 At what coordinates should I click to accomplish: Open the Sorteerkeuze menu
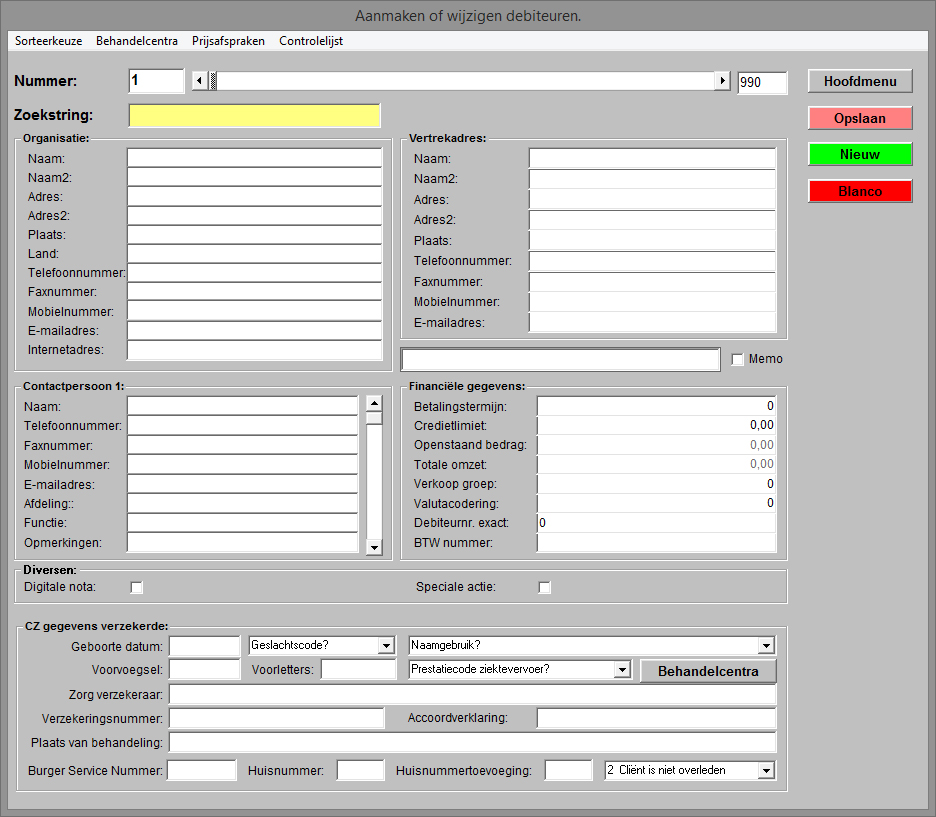[48, 41]
